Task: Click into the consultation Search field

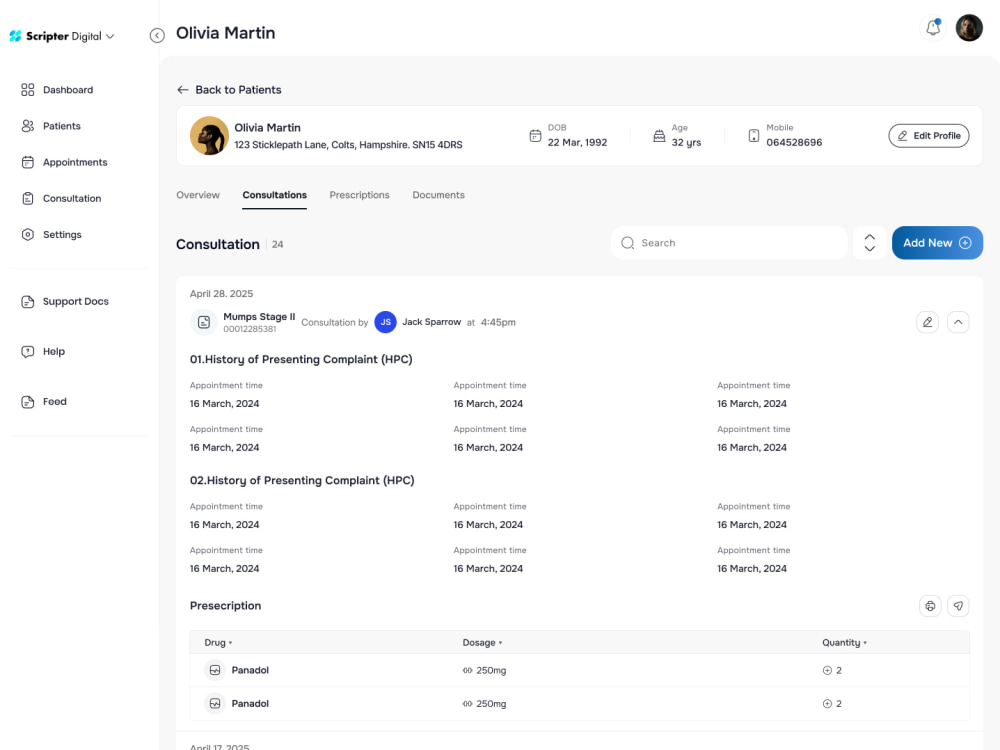Action: tap(729, 243)
